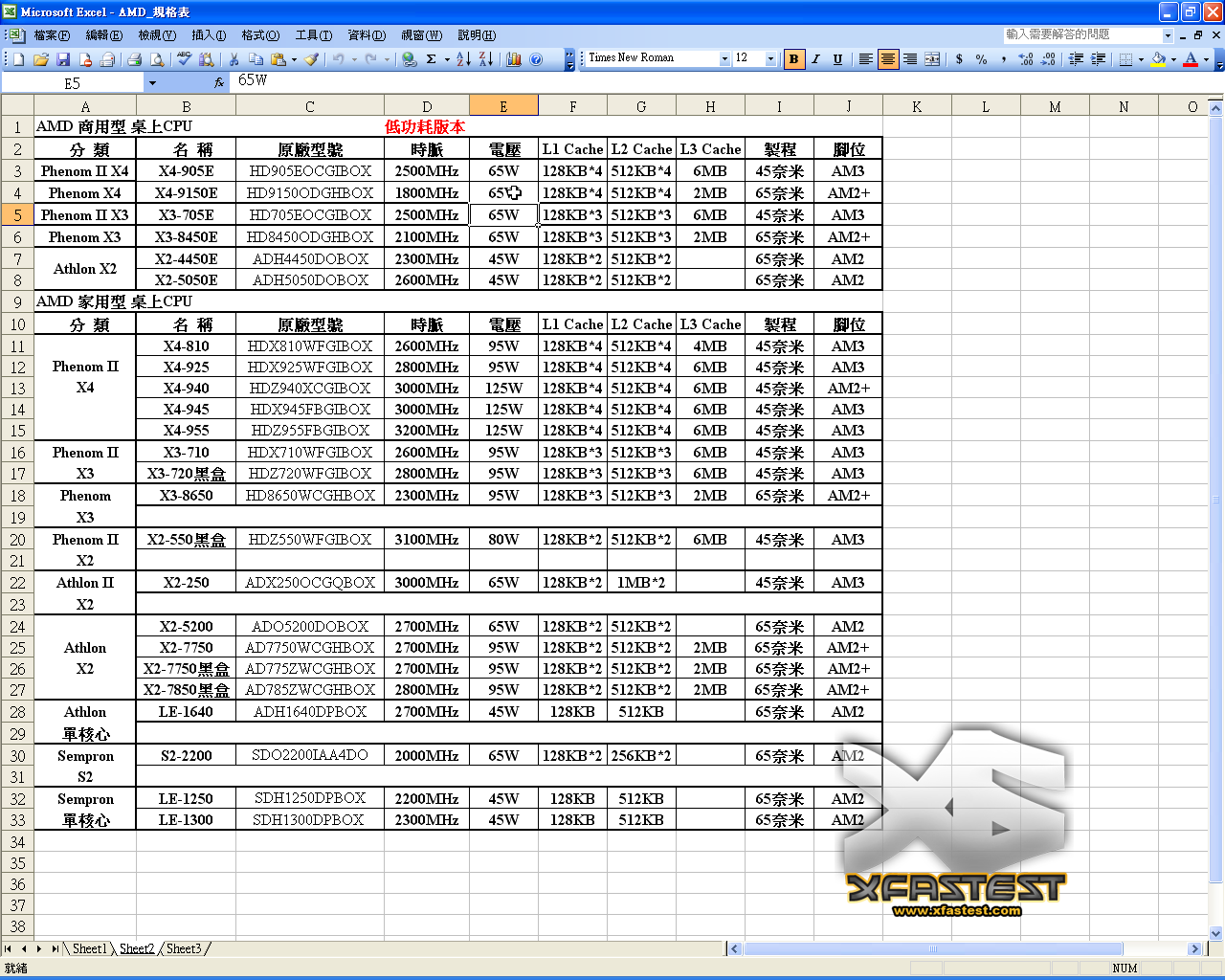This screenshot has width=1225, height=980.
Task: Open the Font Color dropdown arrow
Action: [1206, 59]
